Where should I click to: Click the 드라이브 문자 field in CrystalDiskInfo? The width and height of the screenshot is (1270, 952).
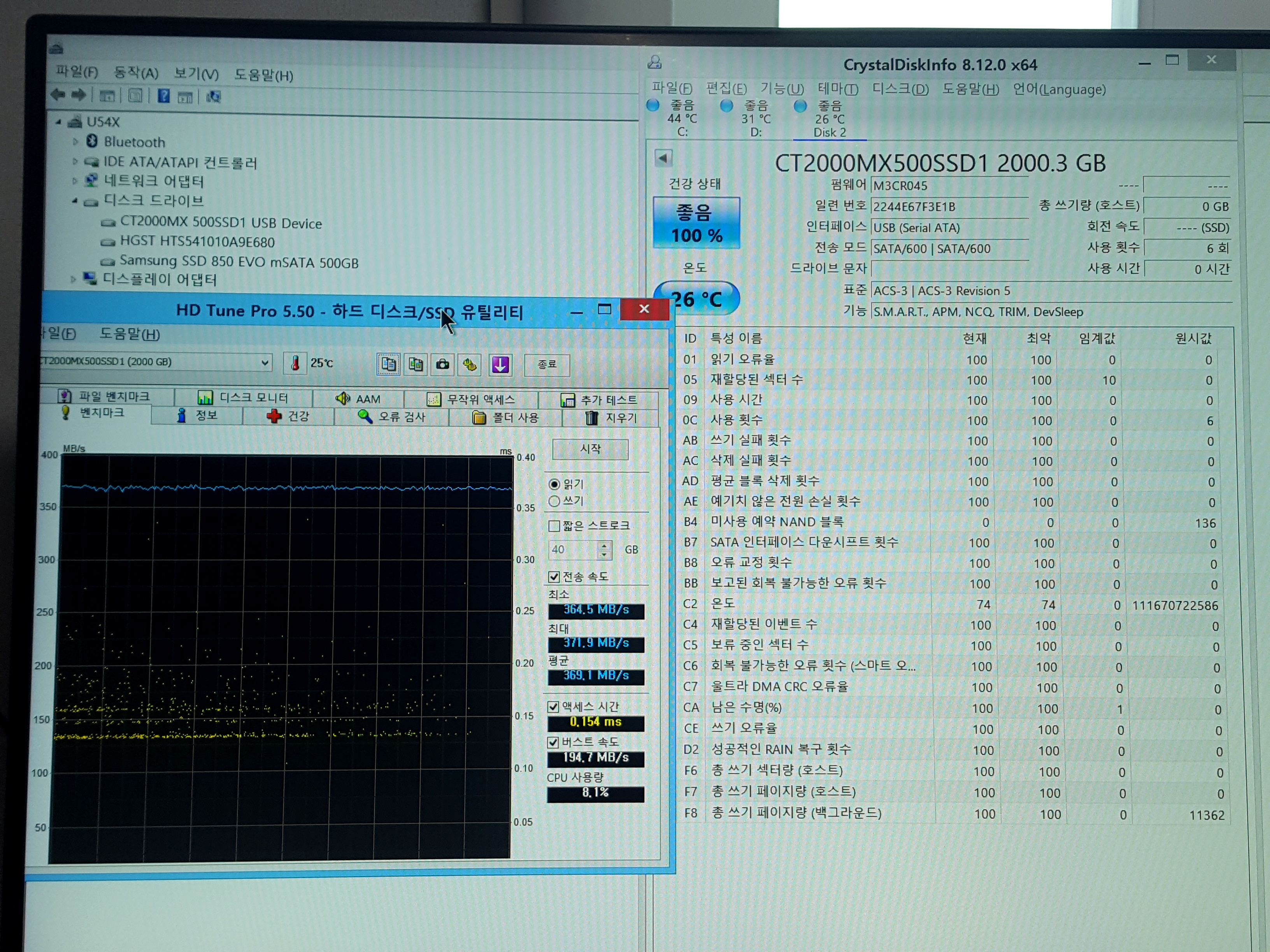pyautogui.click(x=950, y=269)
